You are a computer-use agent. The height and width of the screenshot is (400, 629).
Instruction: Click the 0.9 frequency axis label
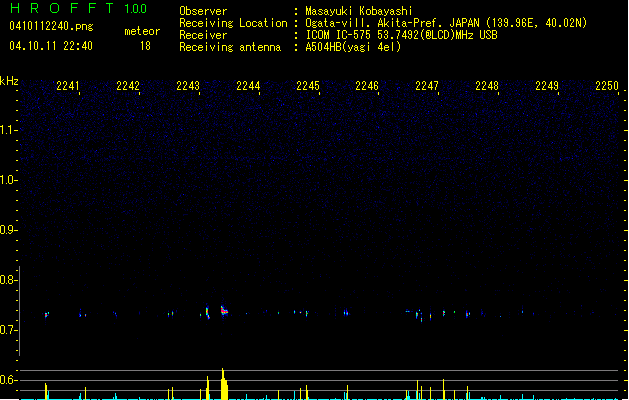tap(8, 230)
